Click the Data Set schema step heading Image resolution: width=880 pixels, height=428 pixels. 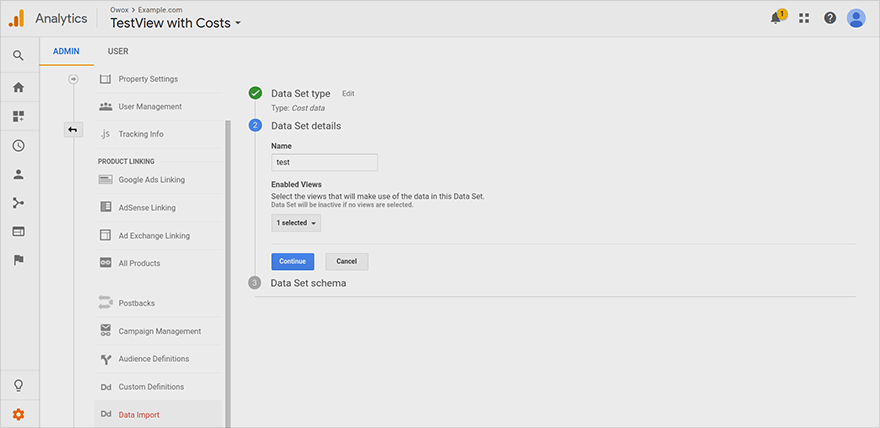pyautogui.click(x=308, y=283)
